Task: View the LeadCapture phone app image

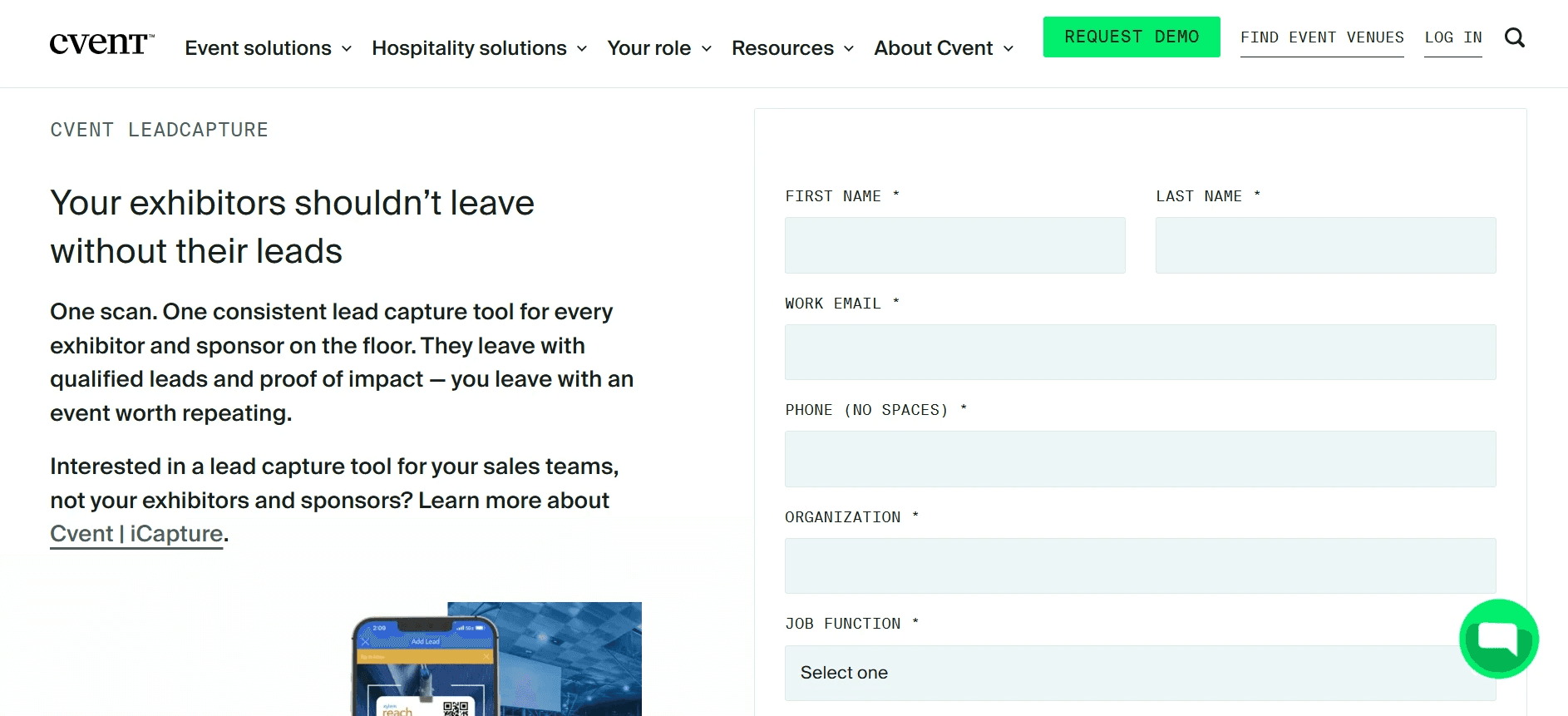Action: [x=496, y=659]
